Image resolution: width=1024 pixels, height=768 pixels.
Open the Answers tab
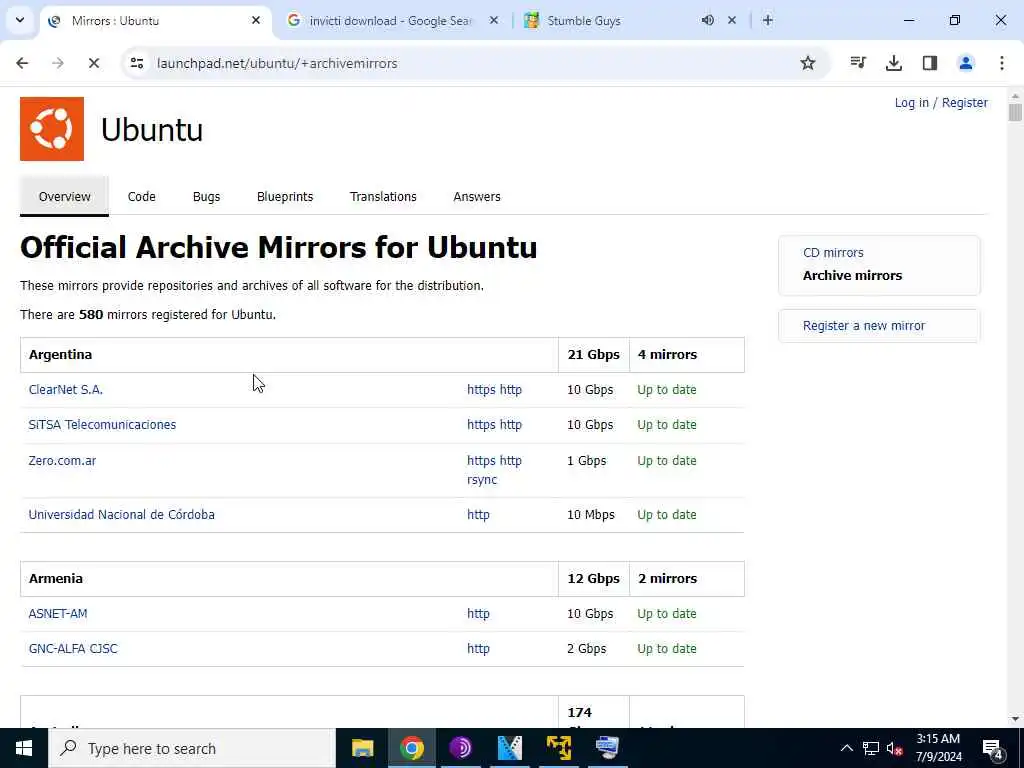pos(477,197)
